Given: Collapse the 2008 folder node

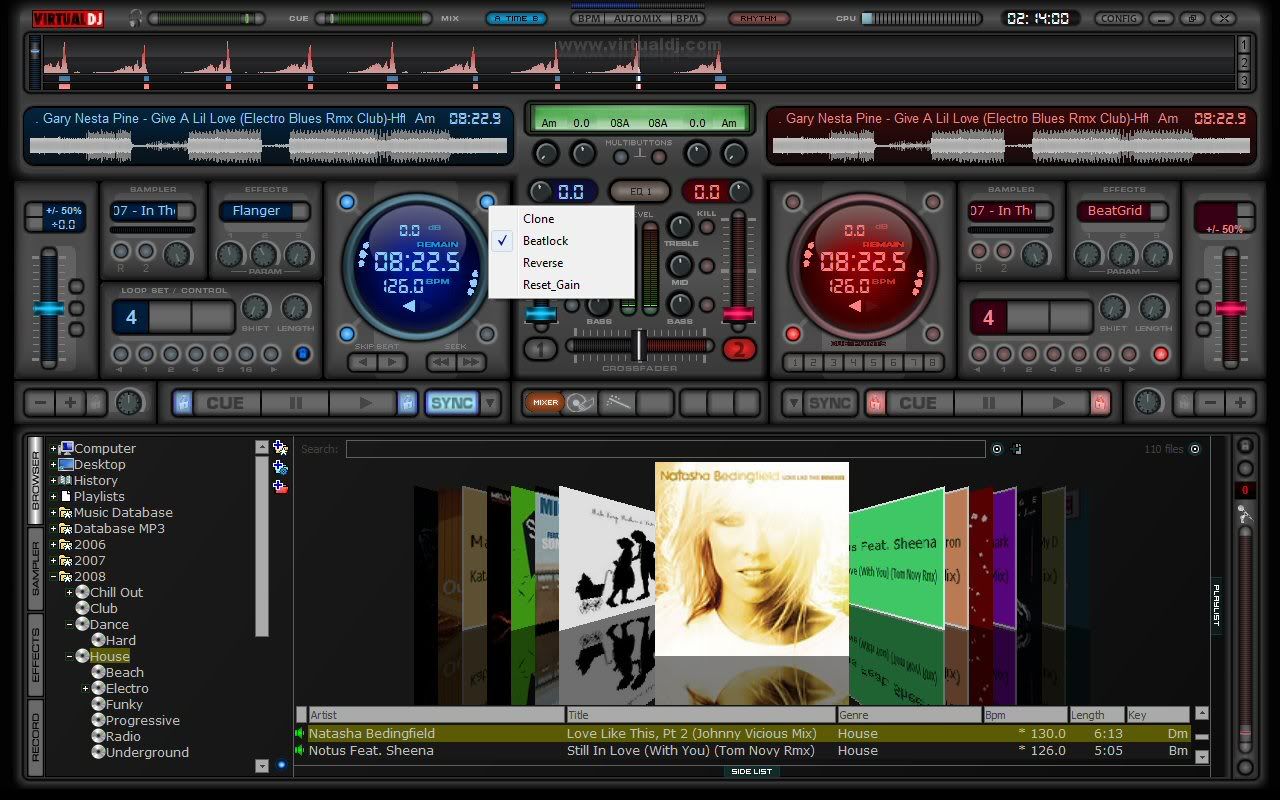Looking at the screenshot, I should (54, 577).
